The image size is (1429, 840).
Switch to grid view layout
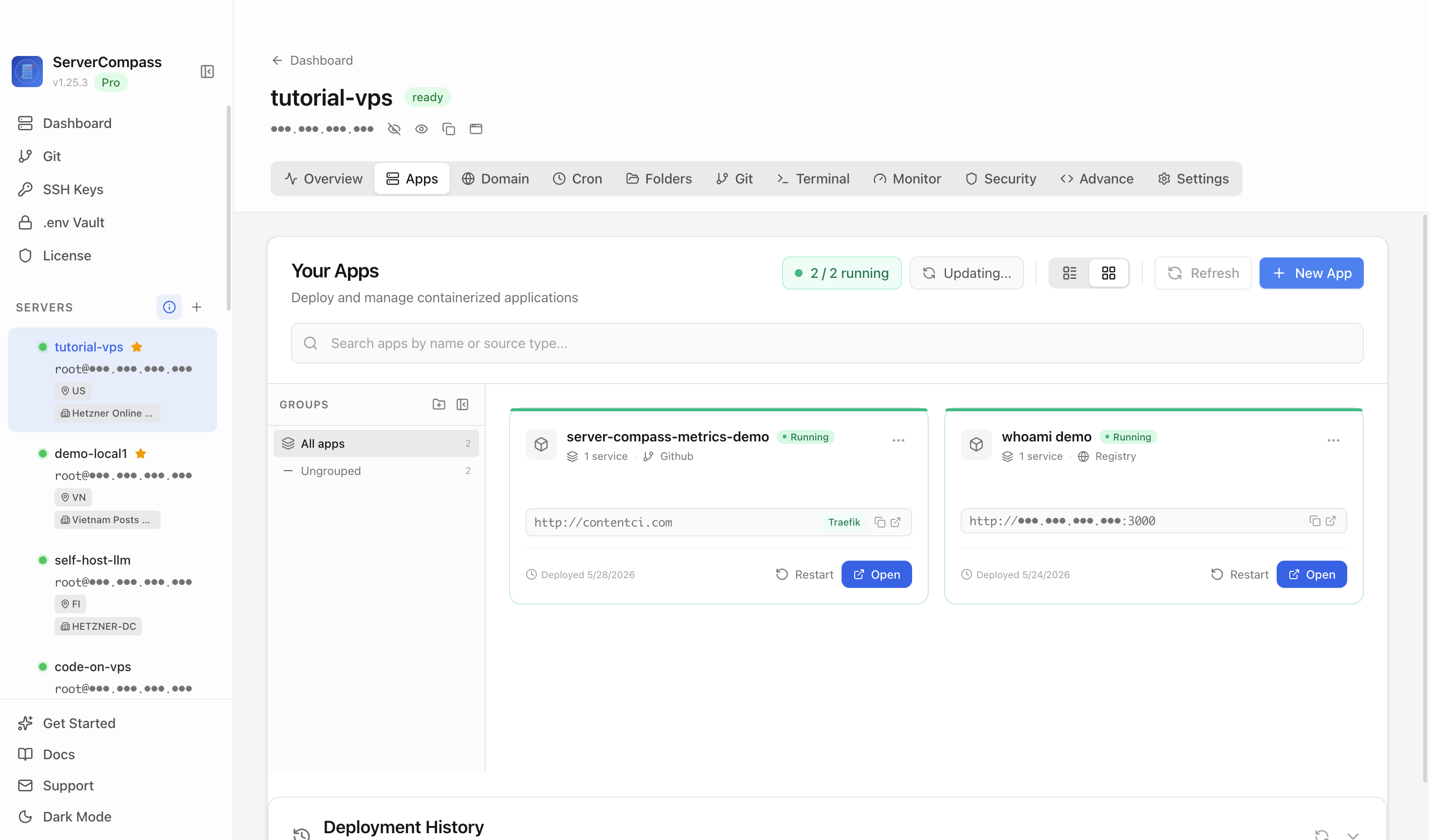click(x=1109, y=274)
